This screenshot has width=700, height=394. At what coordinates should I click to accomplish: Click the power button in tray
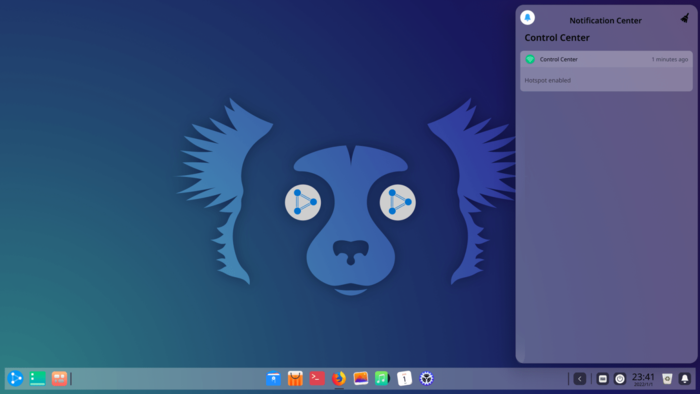pyautogui.click(x=620, y=379)
